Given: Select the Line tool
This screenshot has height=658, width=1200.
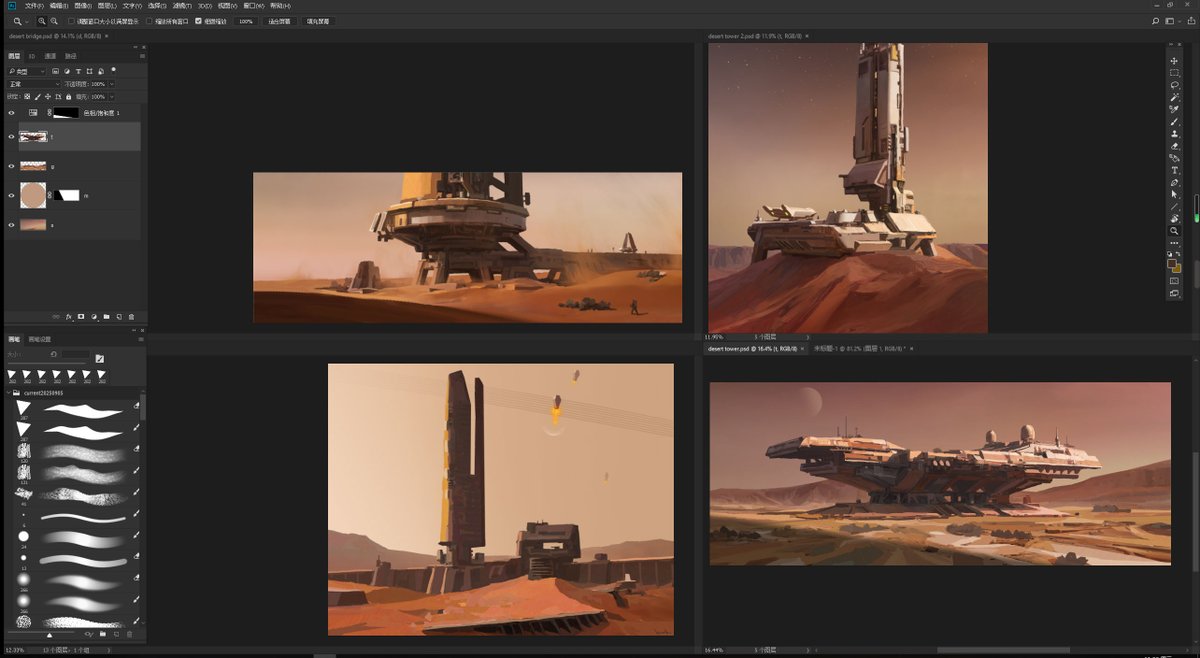Looking at the screenshot, I should pos(1174,206).
